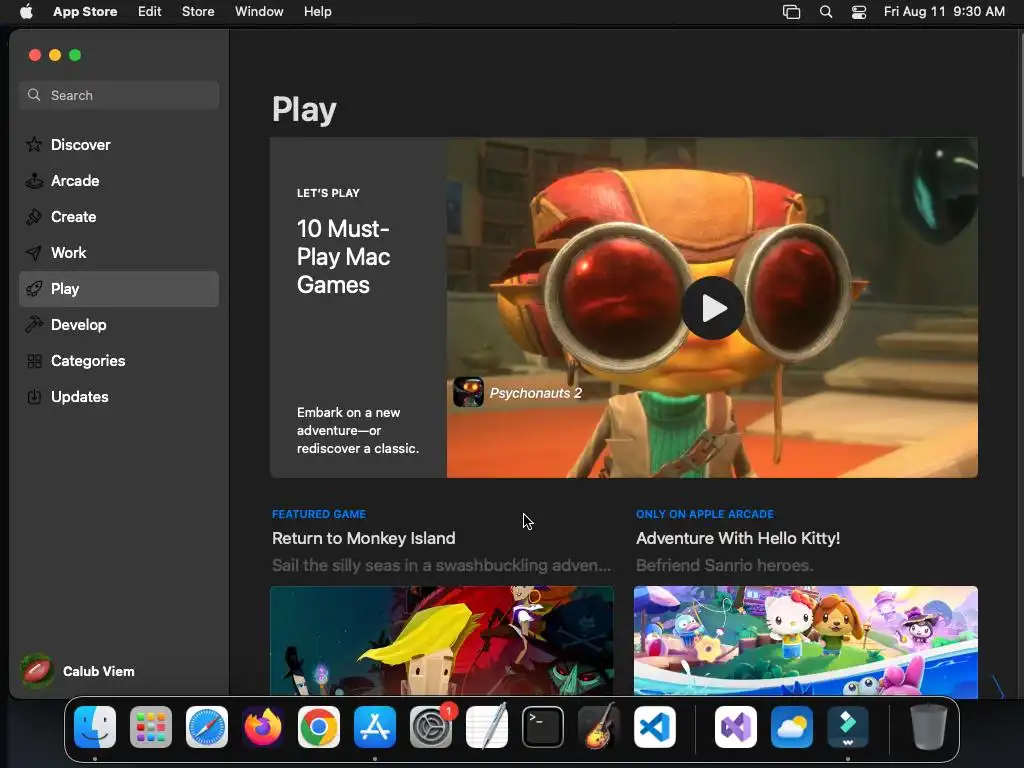The width and height of the screenshot is (1024, 768).
Task: Click the sidebar Search field
Action: point(119,95)
